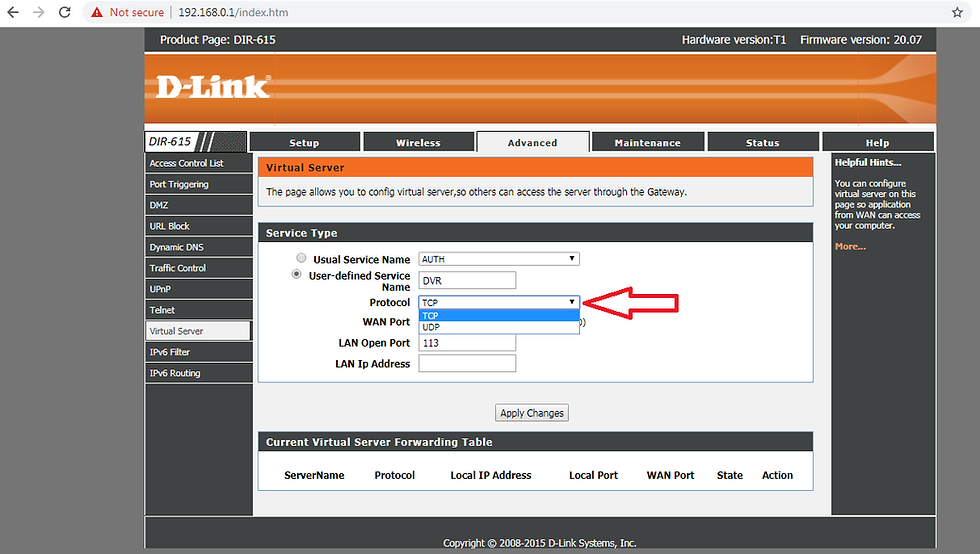Click Current Virtual Server Forwarding Table heading

tap(379, 442)
